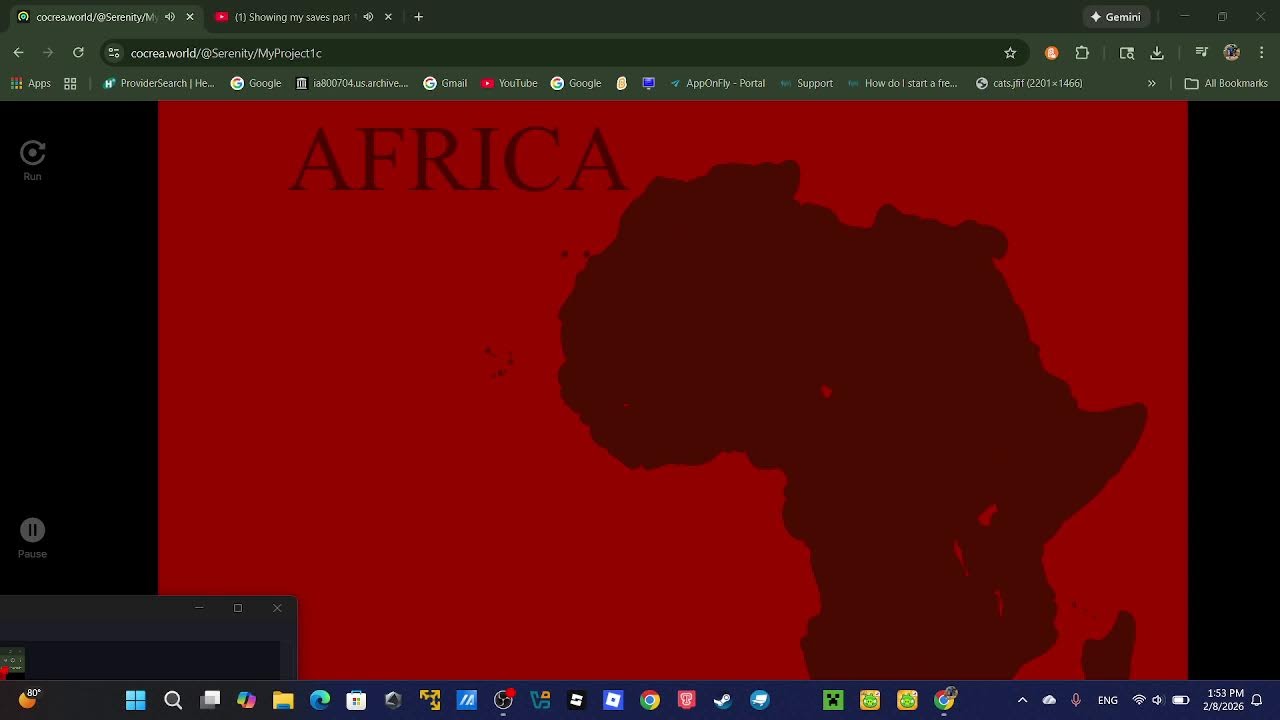The width and height of the screenshot is (1280, 720).
Task: Open the Gmail bookmark
Action: (445, 83)
